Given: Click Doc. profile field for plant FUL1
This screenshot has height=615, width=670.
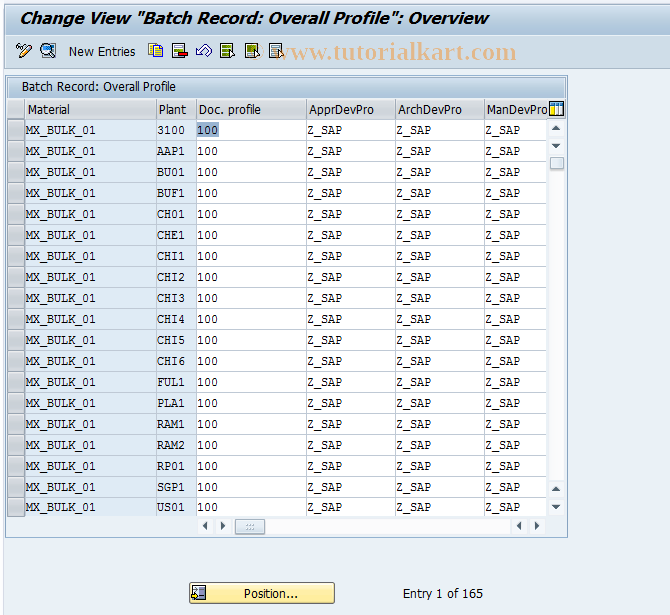Looking at the screenshot, I should click(x=251, y=382).
